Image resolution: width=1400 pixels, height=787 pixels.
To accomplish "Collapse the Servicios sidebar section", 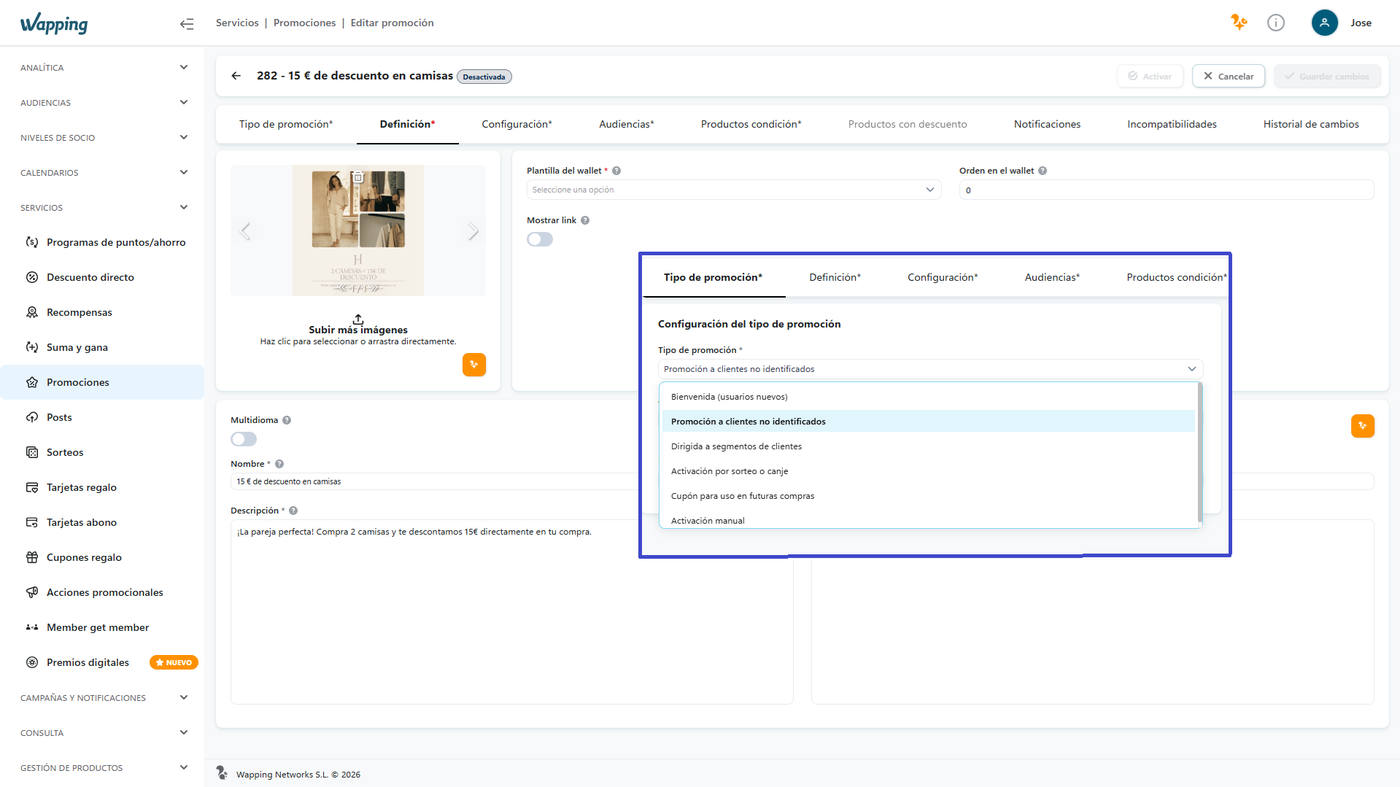I will (x=102, y=208).
